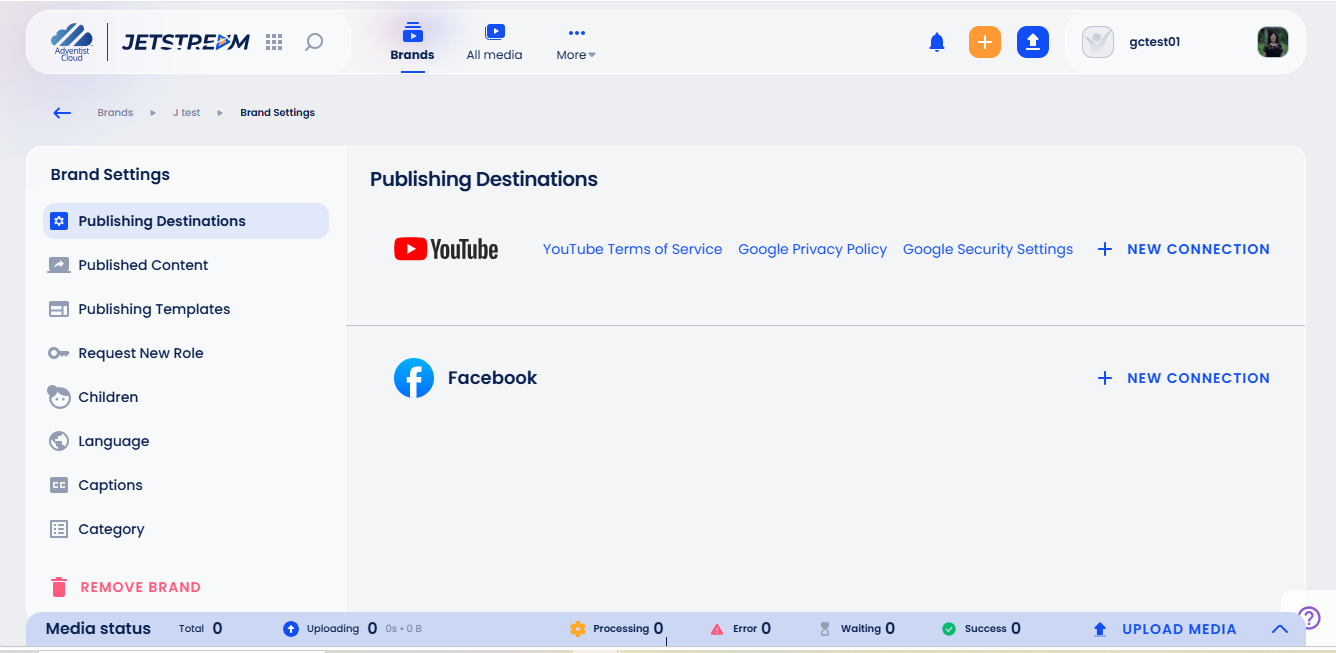The image size is (1336, 653).
Task: Click the gctest01 account name
Action: [x=1155, y=42]
